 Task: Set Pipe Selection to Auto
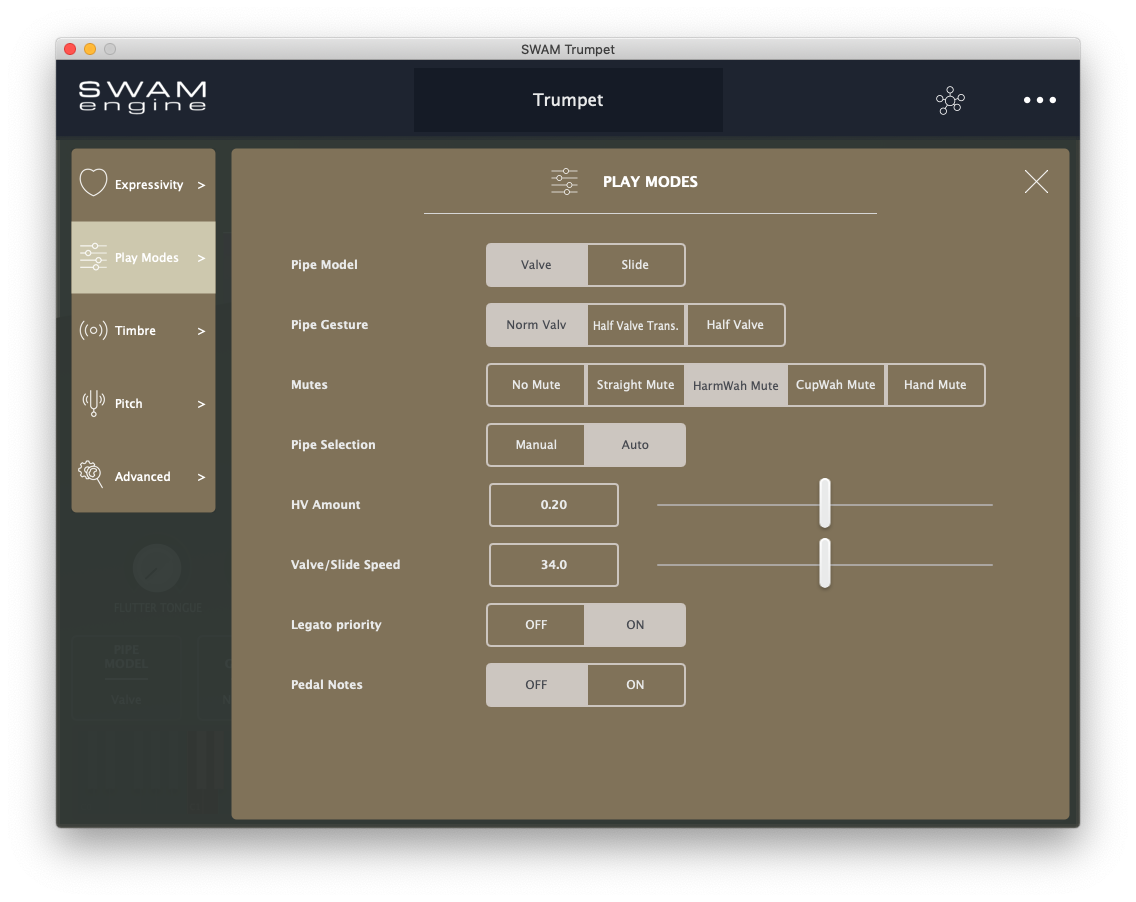pos(635,446)
